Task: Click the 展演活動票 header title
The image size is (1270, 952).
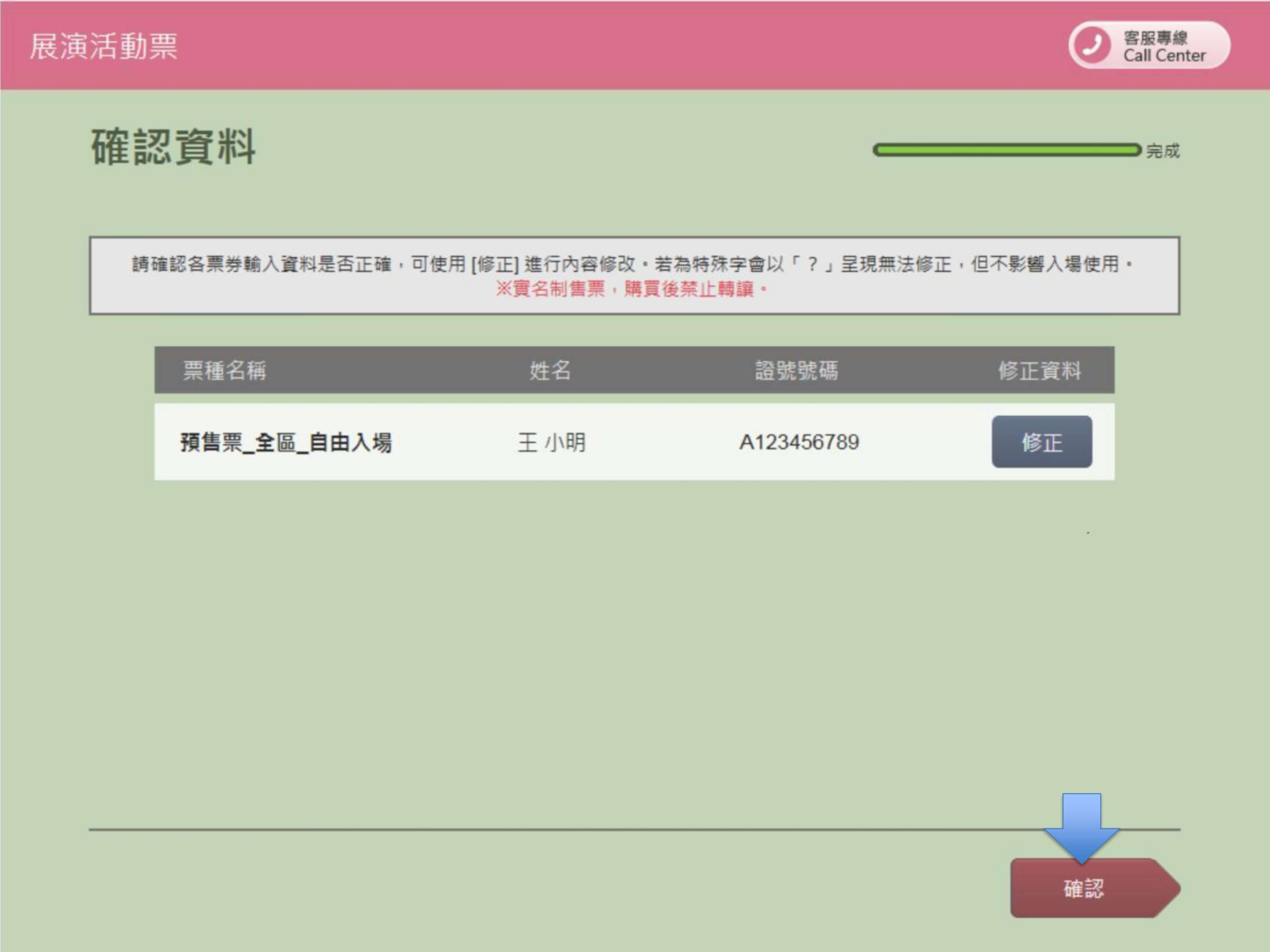Action: (x=104, y=46)
